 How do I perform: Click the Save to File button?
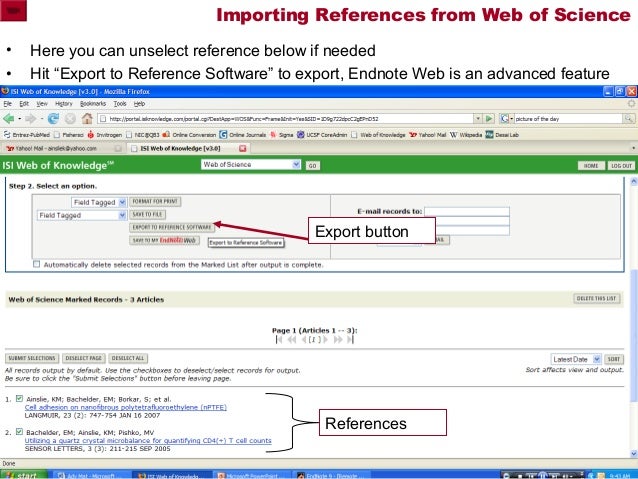click(147, 214)
